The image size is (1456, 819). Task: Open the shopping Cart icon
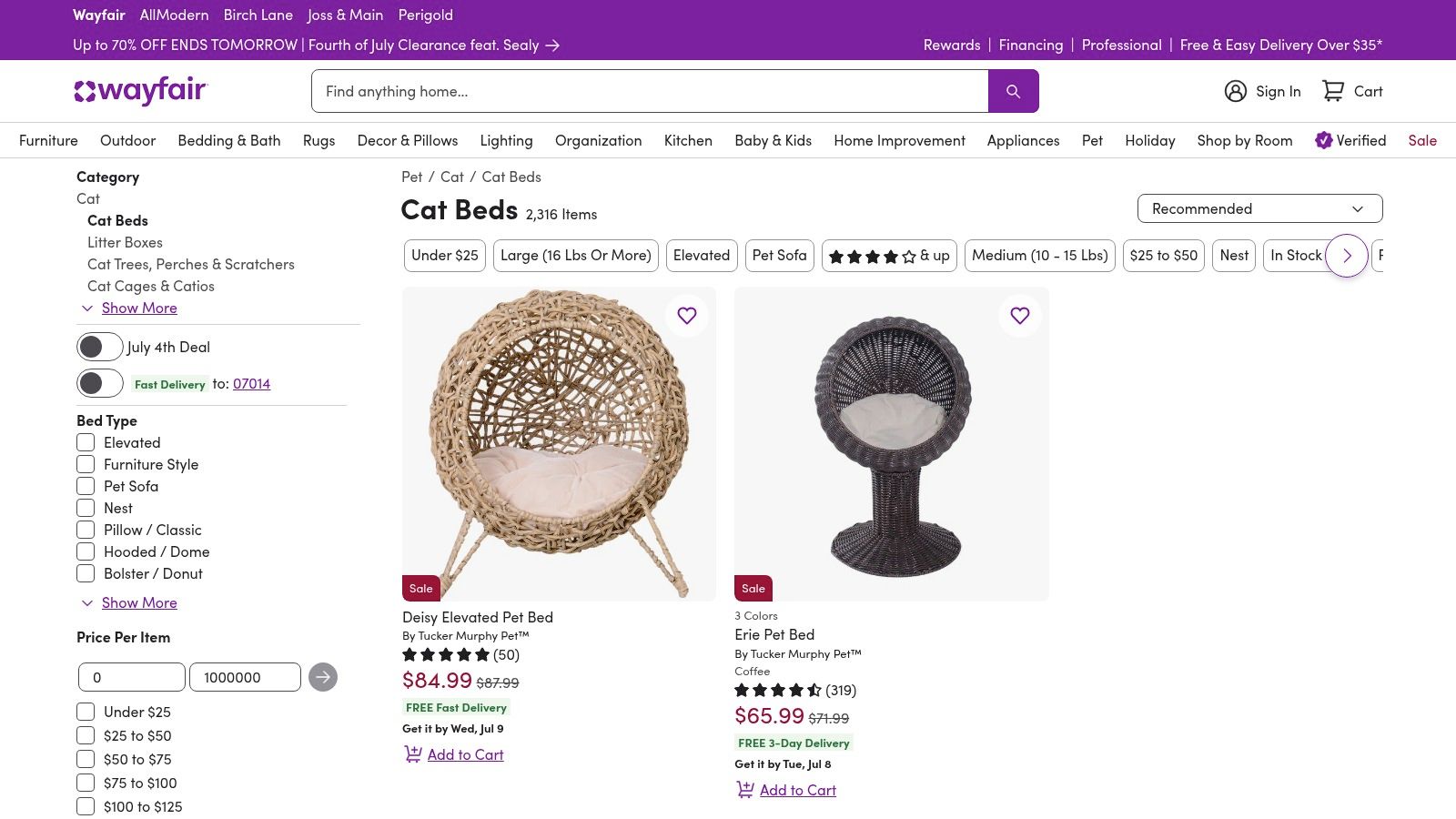tap(1333, 91)
